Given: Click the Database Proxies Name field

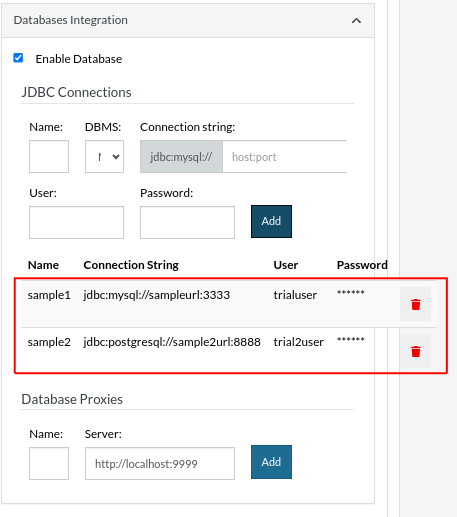Looking at the screenshot, I should [49, 463].
